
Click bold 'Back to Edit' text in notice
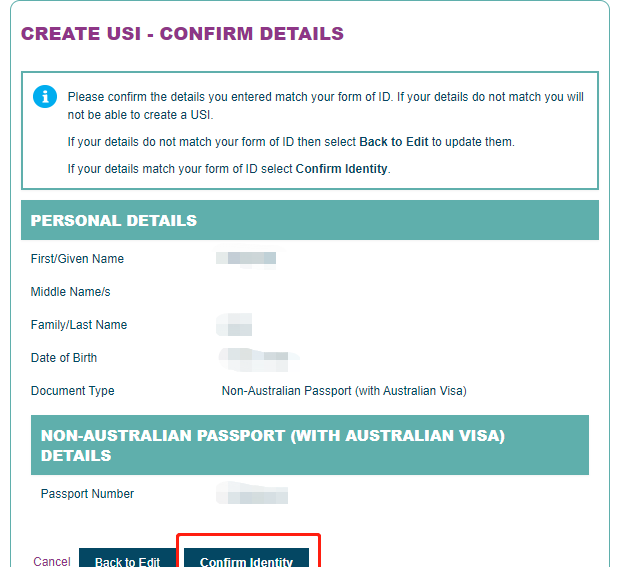[394, 142]
